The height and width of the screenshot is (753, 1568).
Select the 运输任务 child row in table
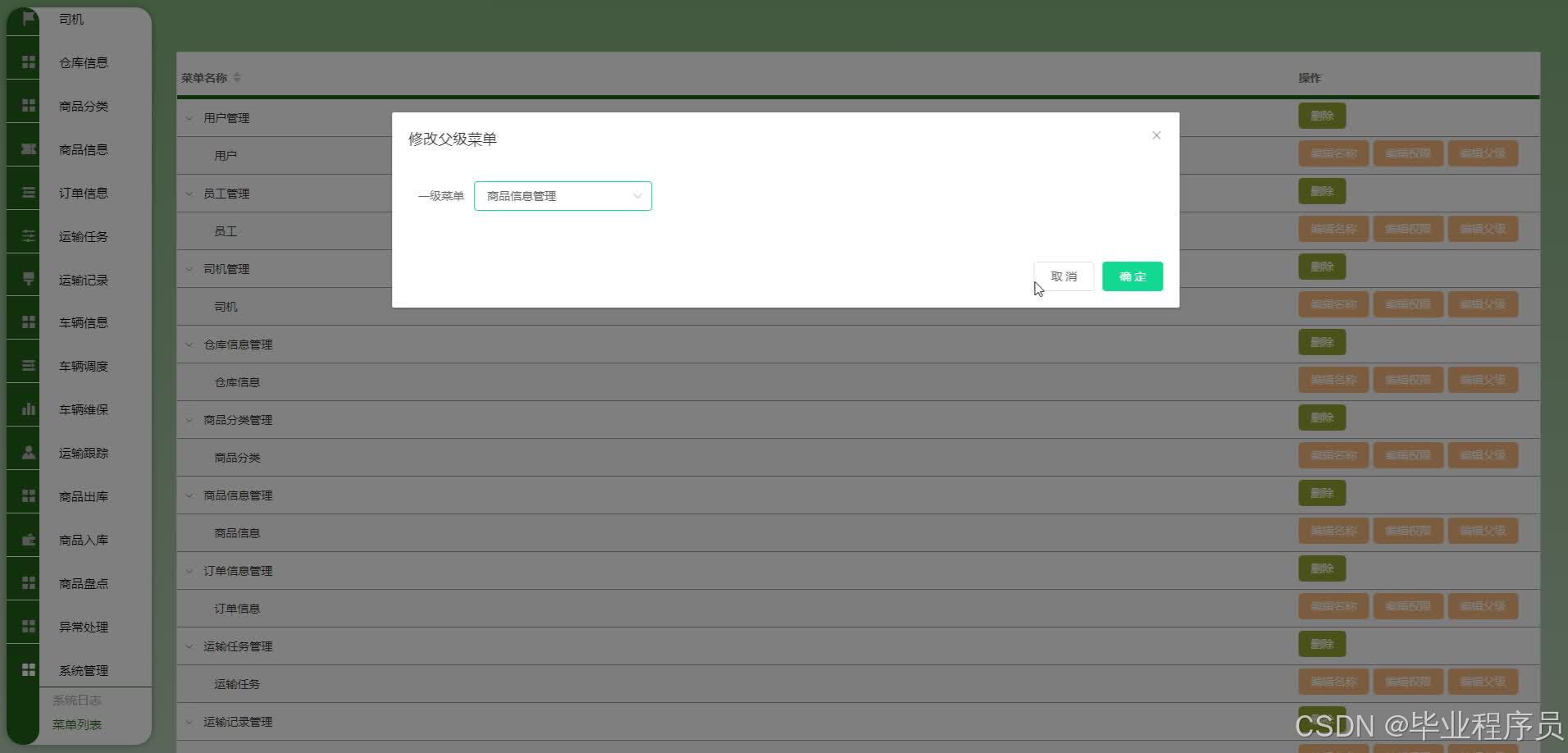[x=237, y=684]
